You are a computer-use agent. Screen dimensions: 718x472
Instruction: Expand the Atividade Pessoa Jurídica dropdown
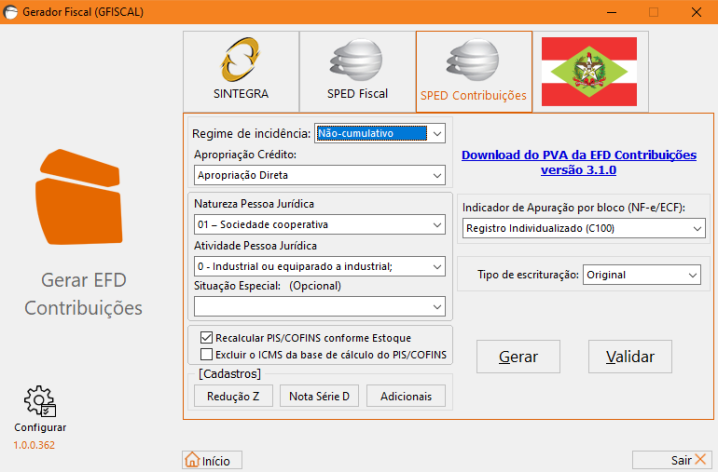click(320, 266)
